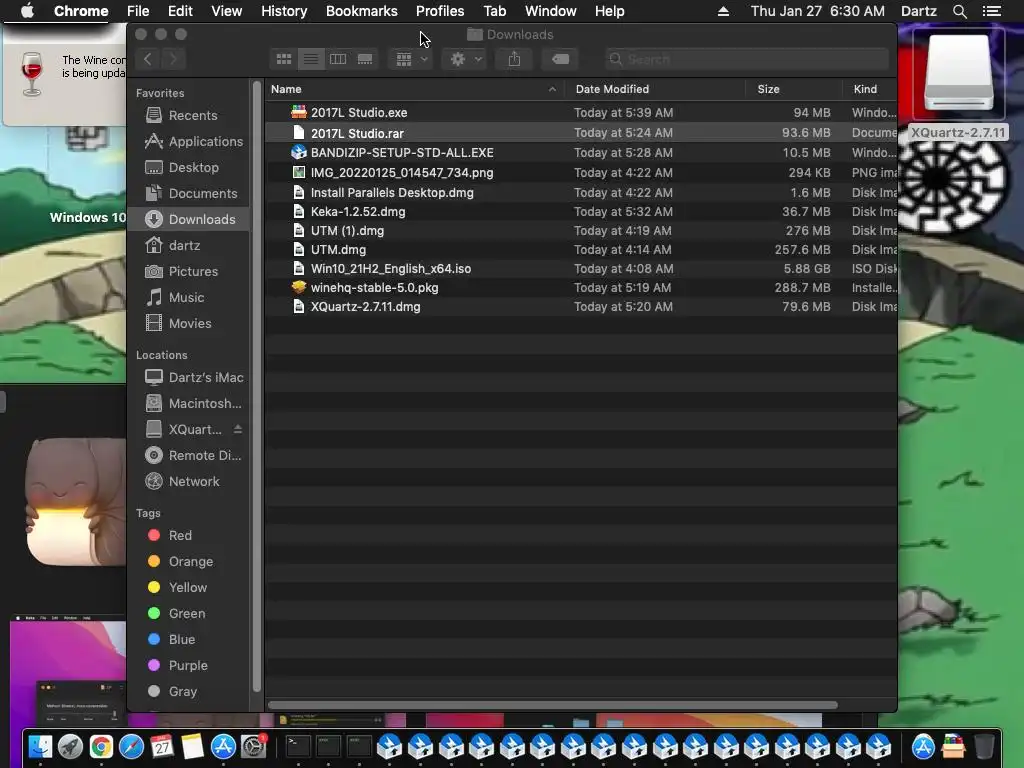Go forward with the Finder forward arrow
Screen dimensions: 1024x768
(173, 59)
